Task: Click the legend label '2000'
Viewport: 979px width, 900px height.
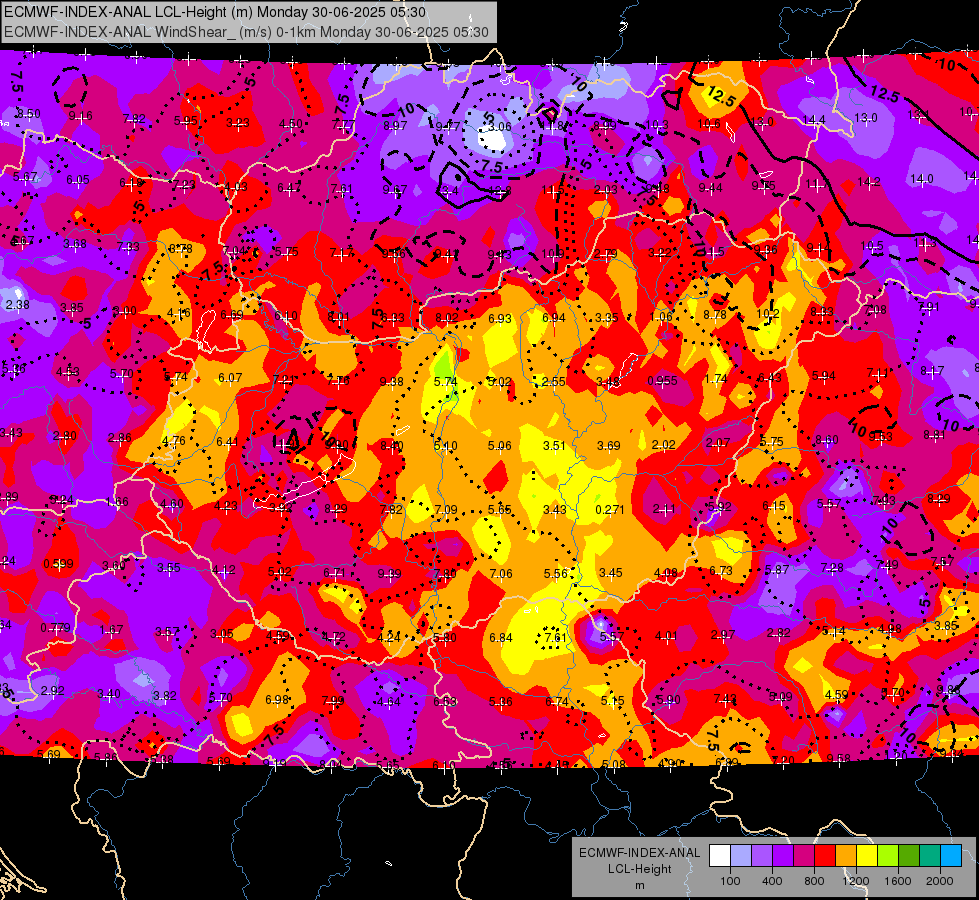Action: point(940,881)
